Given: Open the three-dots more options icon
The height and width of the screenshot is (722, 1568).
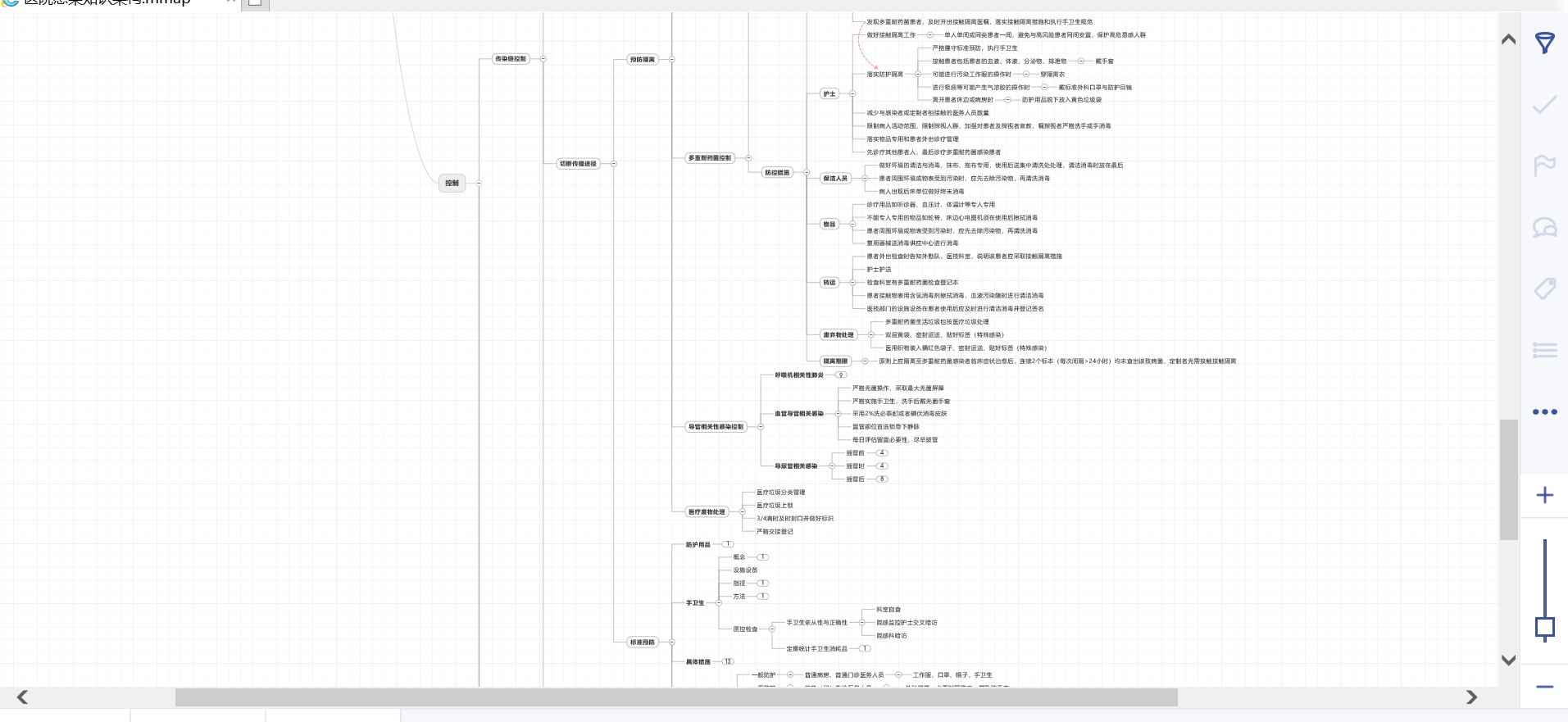Looking at the screenshot, I should click(1544, 411).
